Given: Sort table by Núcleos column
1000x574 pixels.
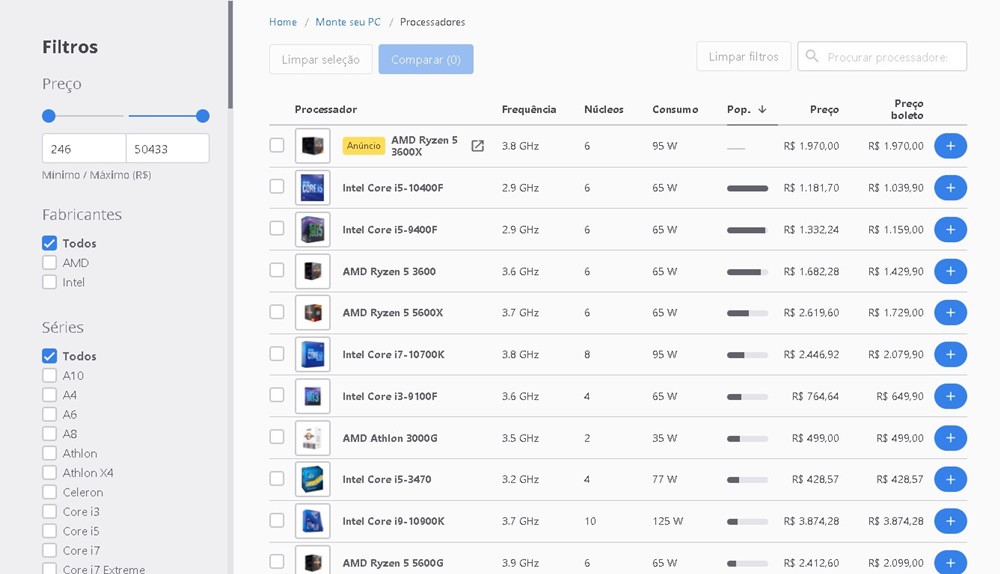Looking at the screenshot, I should point(603,109).
